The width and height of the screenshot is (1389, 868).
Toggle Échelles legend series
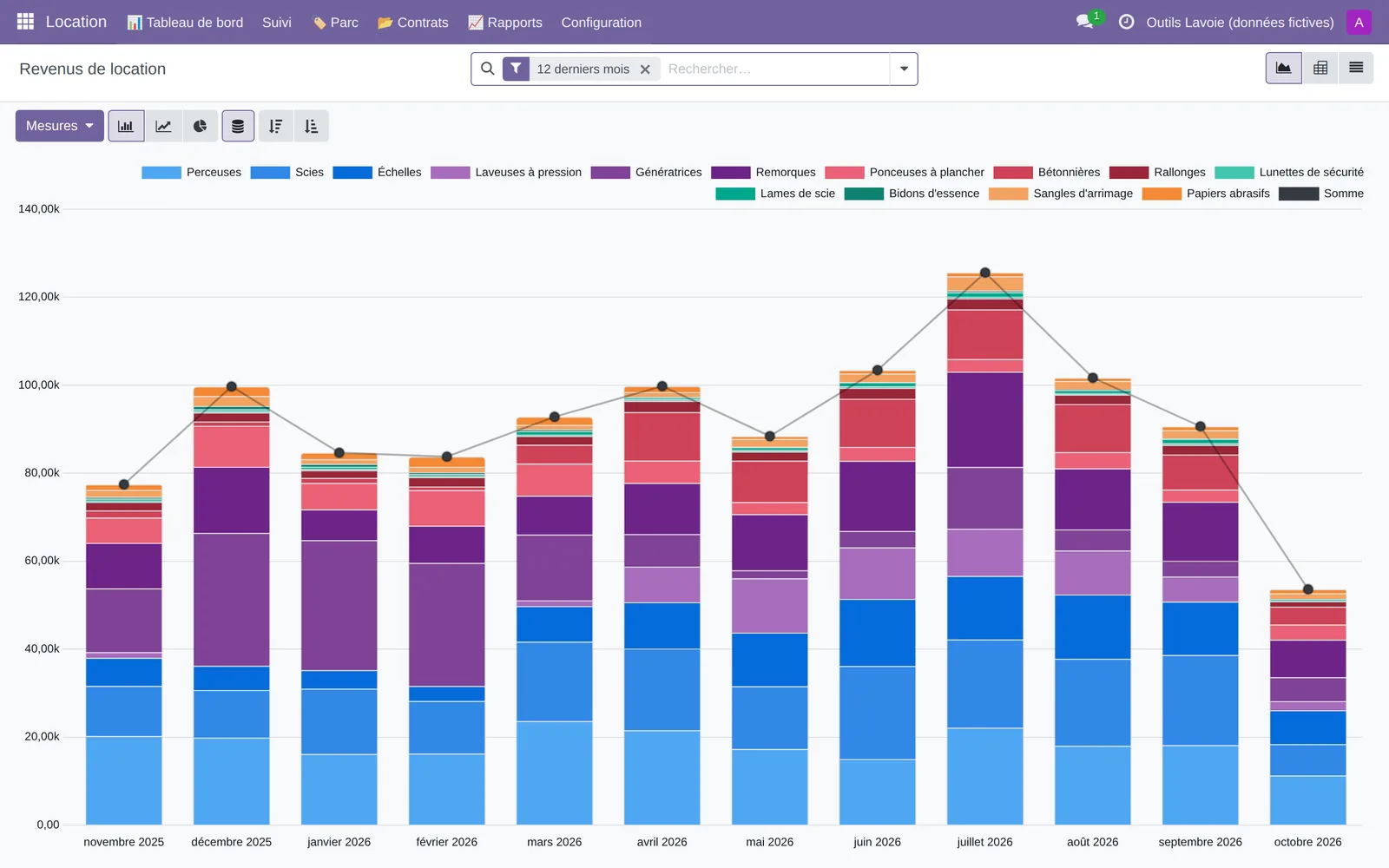[x=378, y=172]
